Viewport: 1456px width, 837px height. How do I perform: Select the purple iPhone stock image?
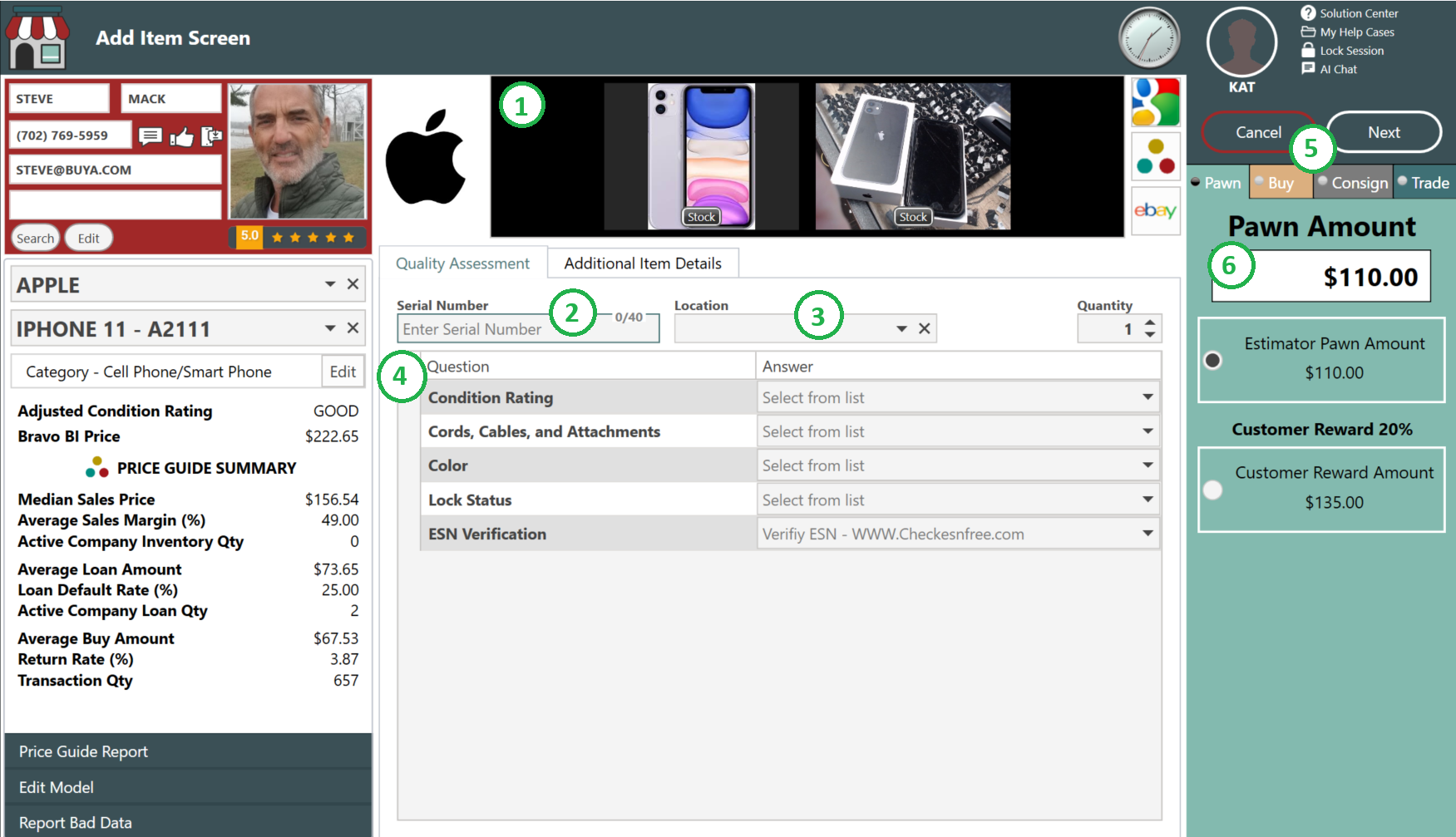(x=701, y=156)
